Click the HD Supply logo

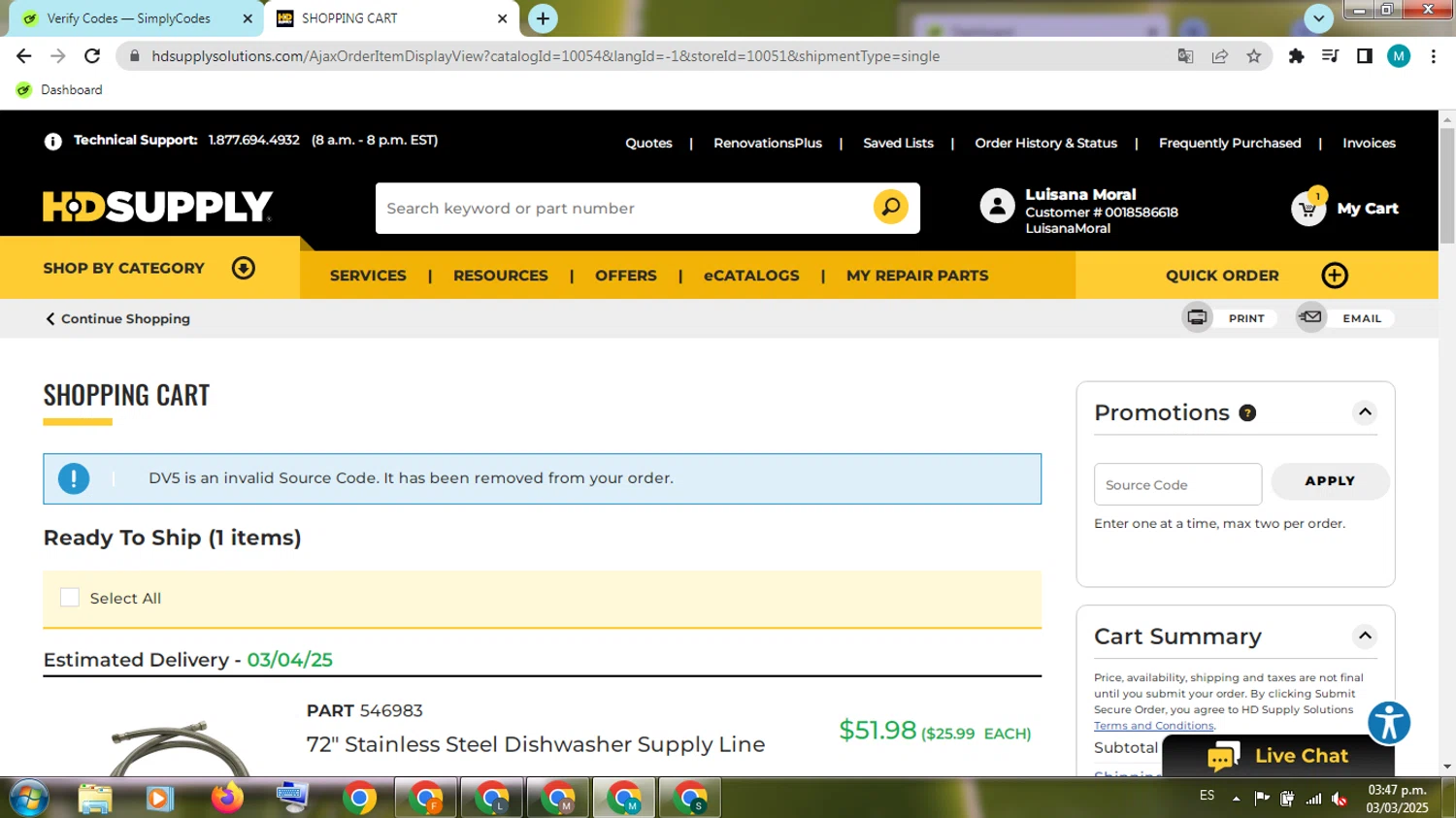157,207
